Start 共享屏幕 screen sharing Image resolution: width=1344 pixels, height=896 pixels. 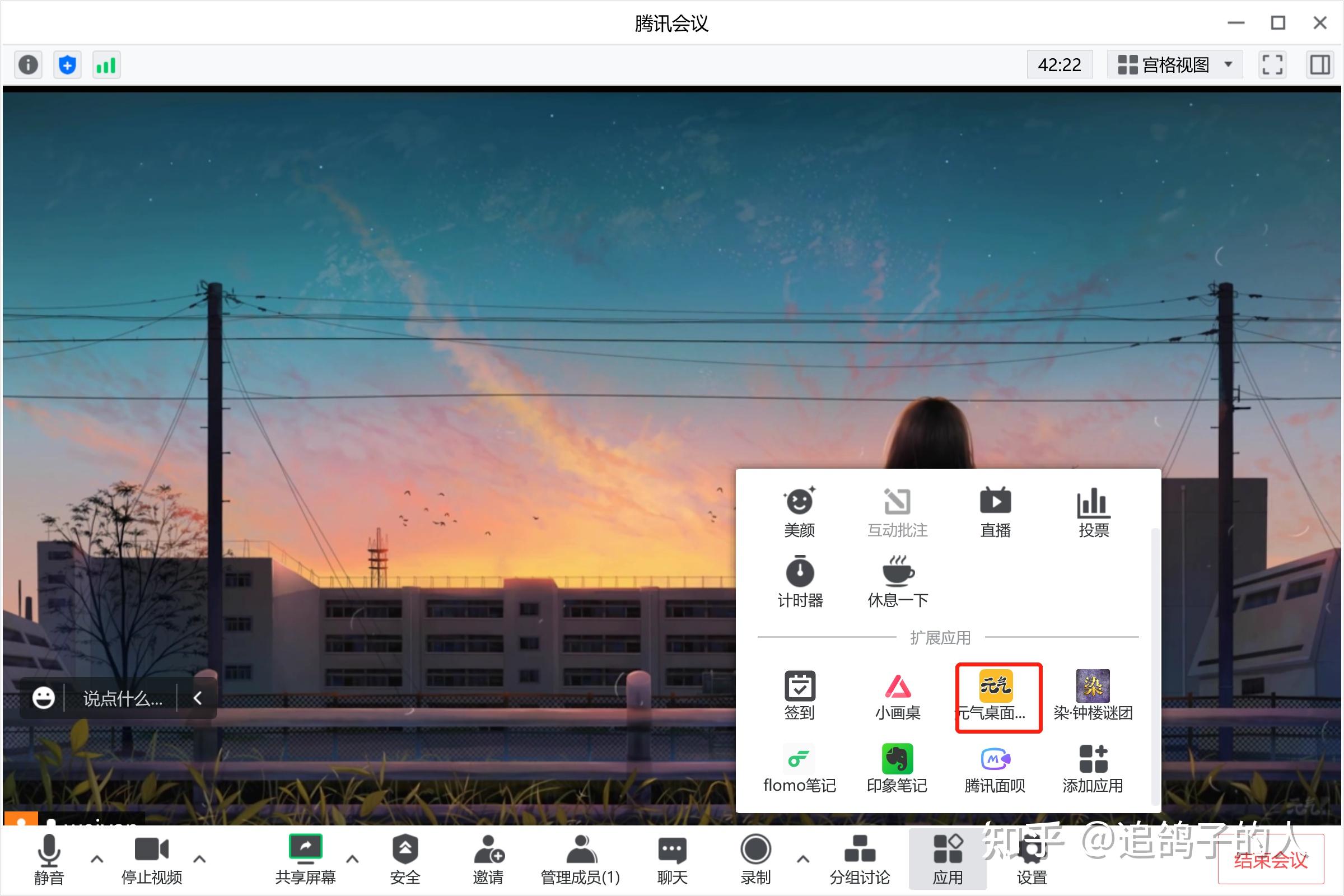coord(305,860)
